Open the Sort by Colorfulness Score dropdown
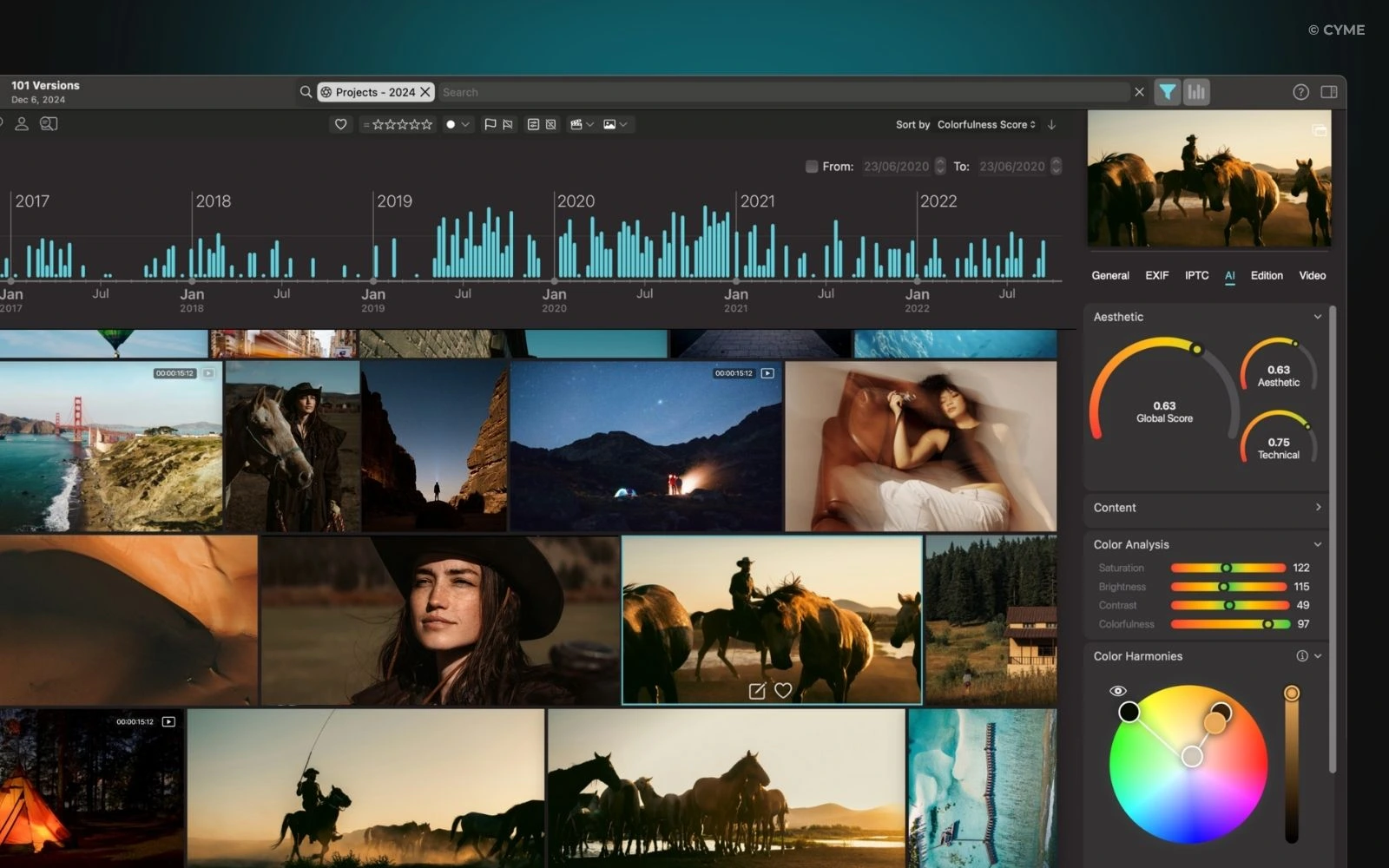This screenshot has height=868, width=1389. 986,125
